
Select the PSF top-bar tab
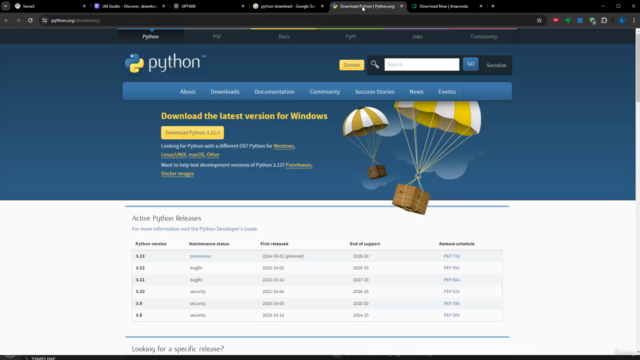point(217,36)
